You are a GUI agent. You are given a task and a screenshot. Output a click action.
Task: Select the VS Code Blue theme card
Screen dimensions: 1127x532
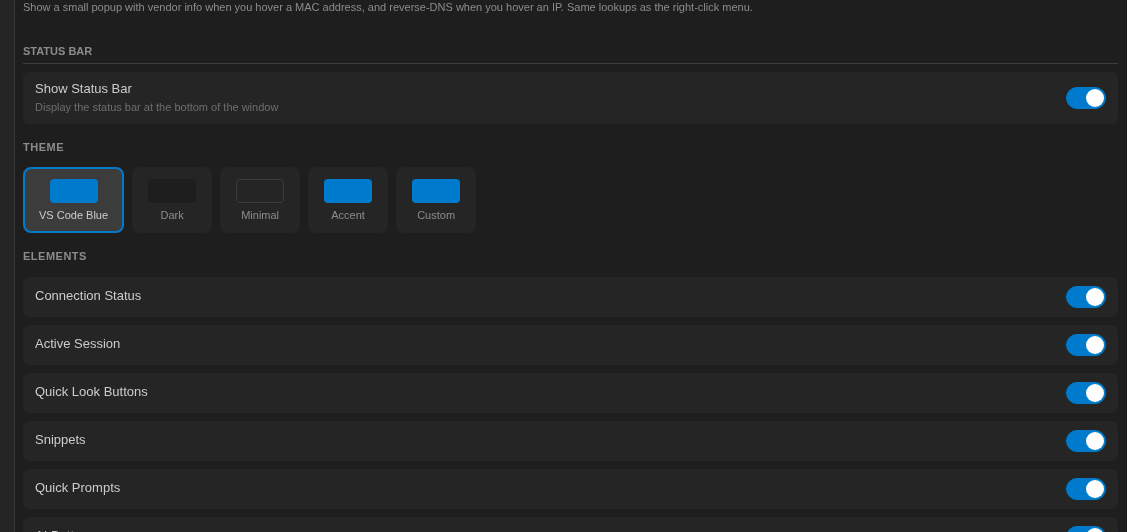pos(73,200)
